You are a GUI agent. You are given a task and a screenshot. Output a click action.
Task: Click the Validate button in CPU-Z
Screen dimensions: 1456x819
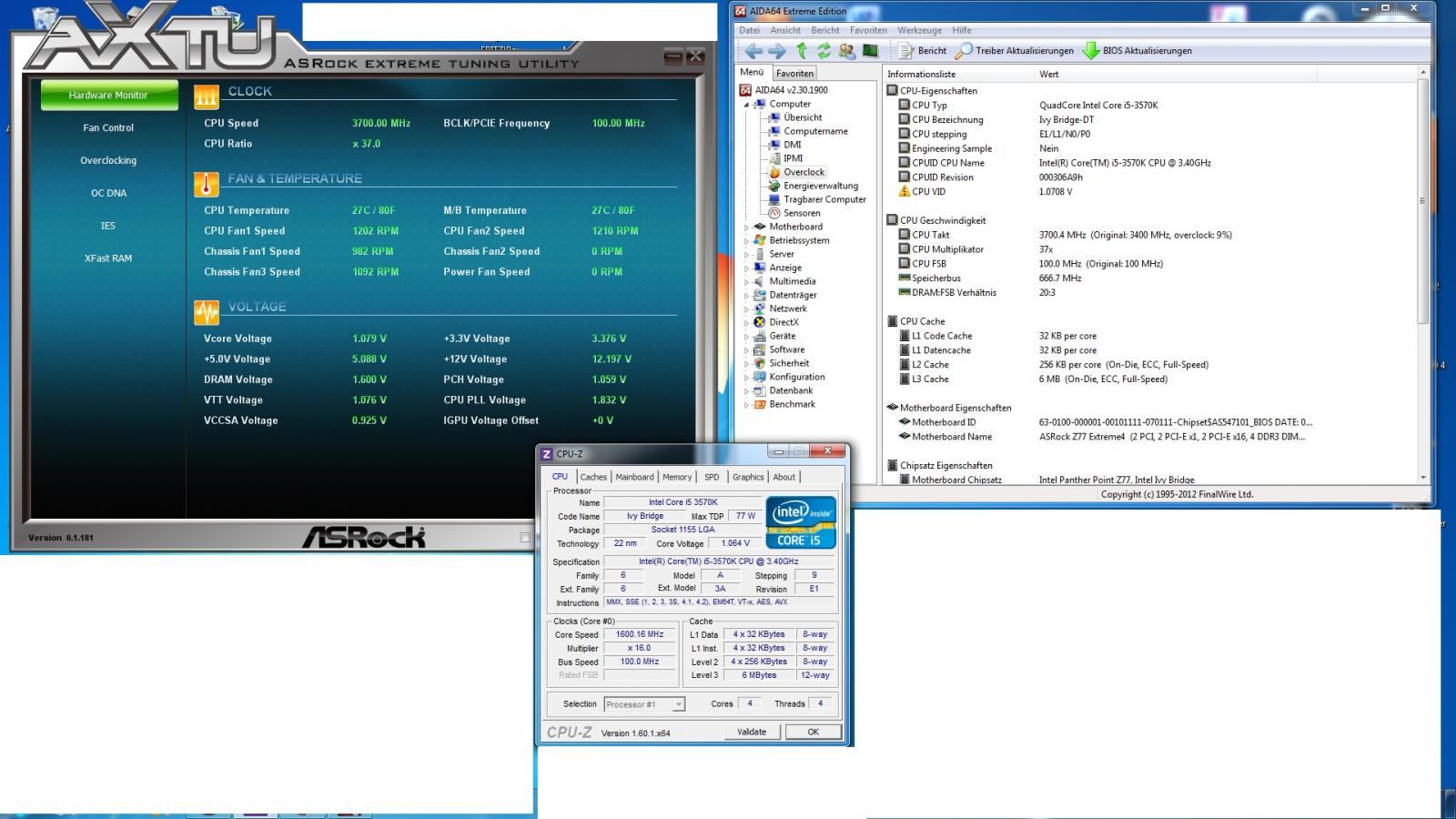point(752,733)
